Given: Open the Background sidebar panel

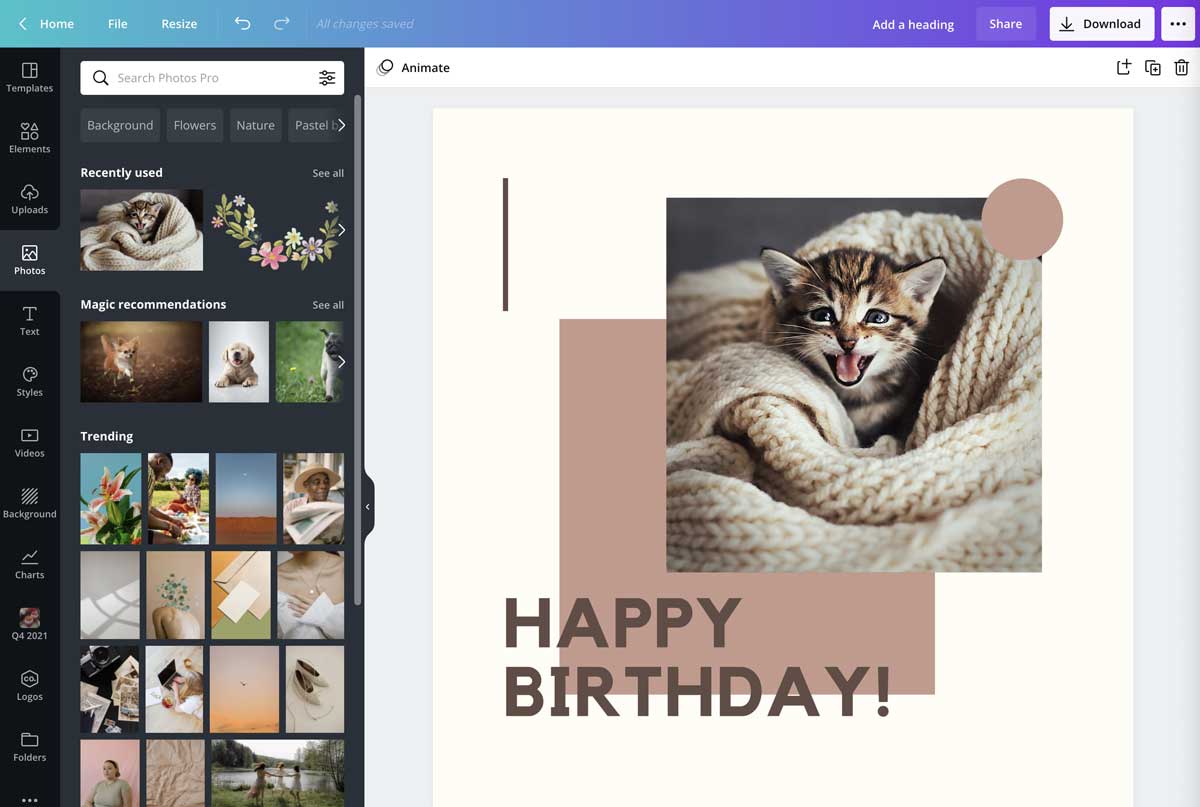Looking at the screenshot, I should (x=29, y=504).
